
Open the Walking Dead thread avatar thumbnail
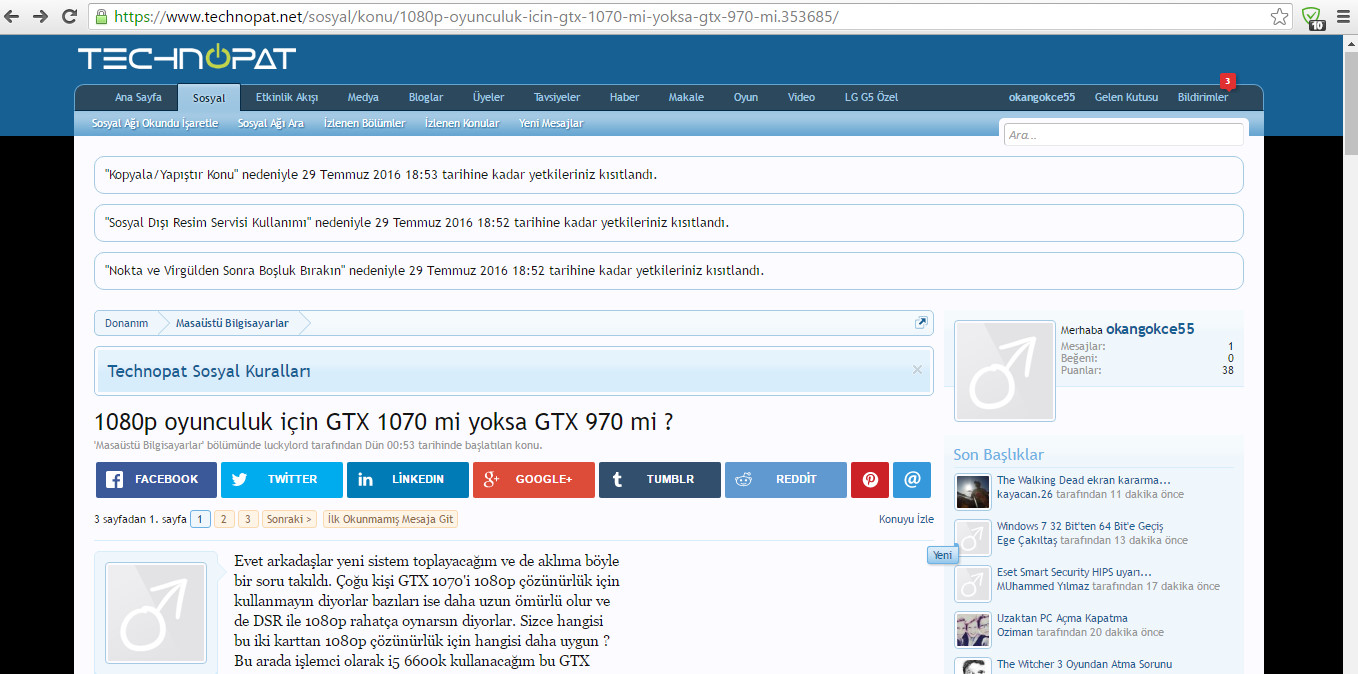click(973, 491)
